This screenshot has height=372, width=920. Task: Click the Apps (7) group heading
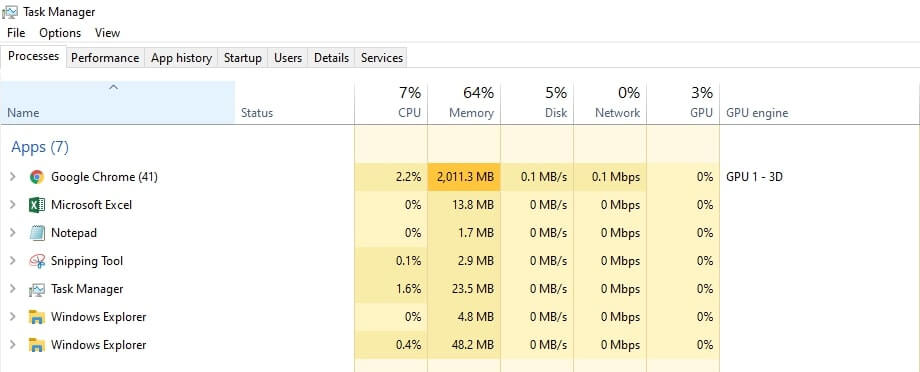click(x=40, y=147)
